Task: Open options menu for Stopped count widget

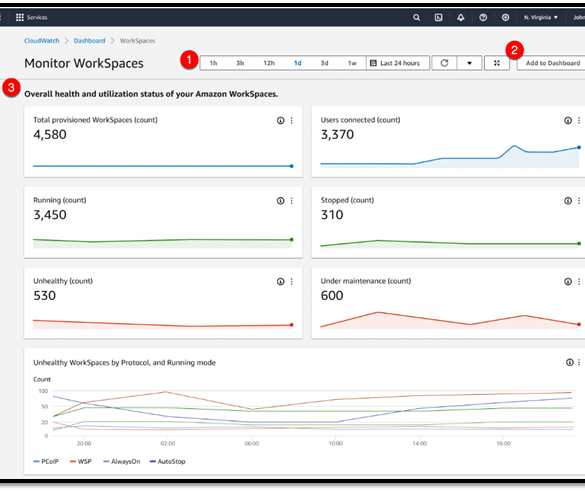Action: click(x=579, y=201)
